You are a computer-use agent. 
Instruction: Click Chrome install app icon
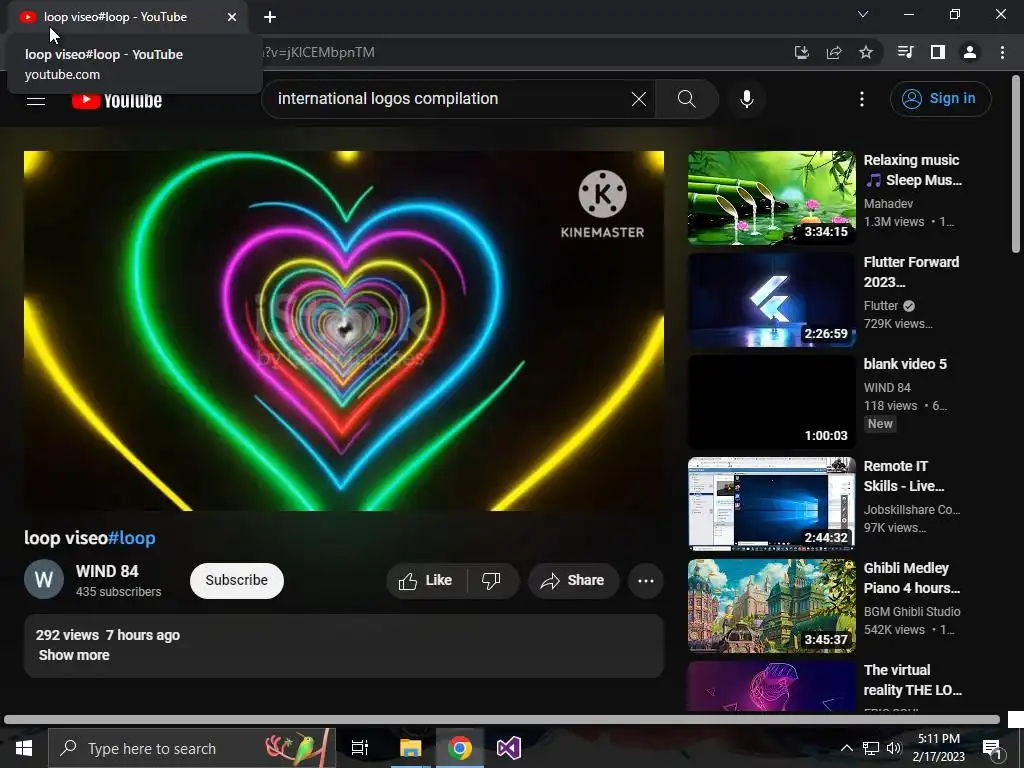click(802, 52)
